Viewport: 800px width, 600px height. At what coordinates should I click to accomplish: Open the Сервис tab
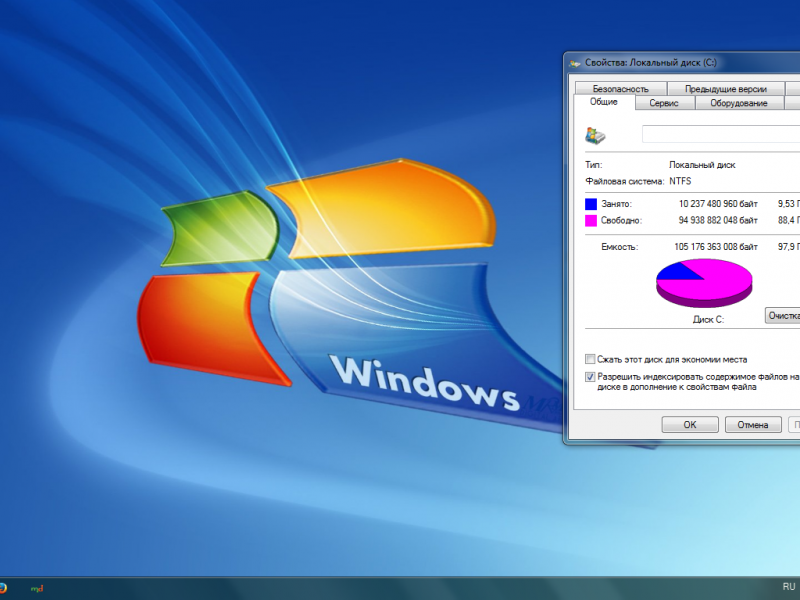pos(664,103)
